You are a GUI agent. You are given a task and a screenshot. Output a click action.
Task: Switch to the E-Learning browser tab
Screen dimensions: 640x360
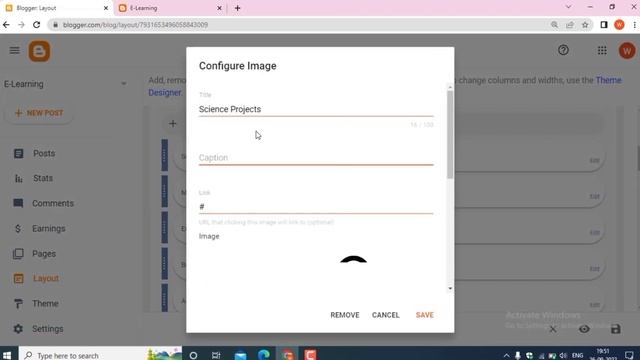coord(169,8)
